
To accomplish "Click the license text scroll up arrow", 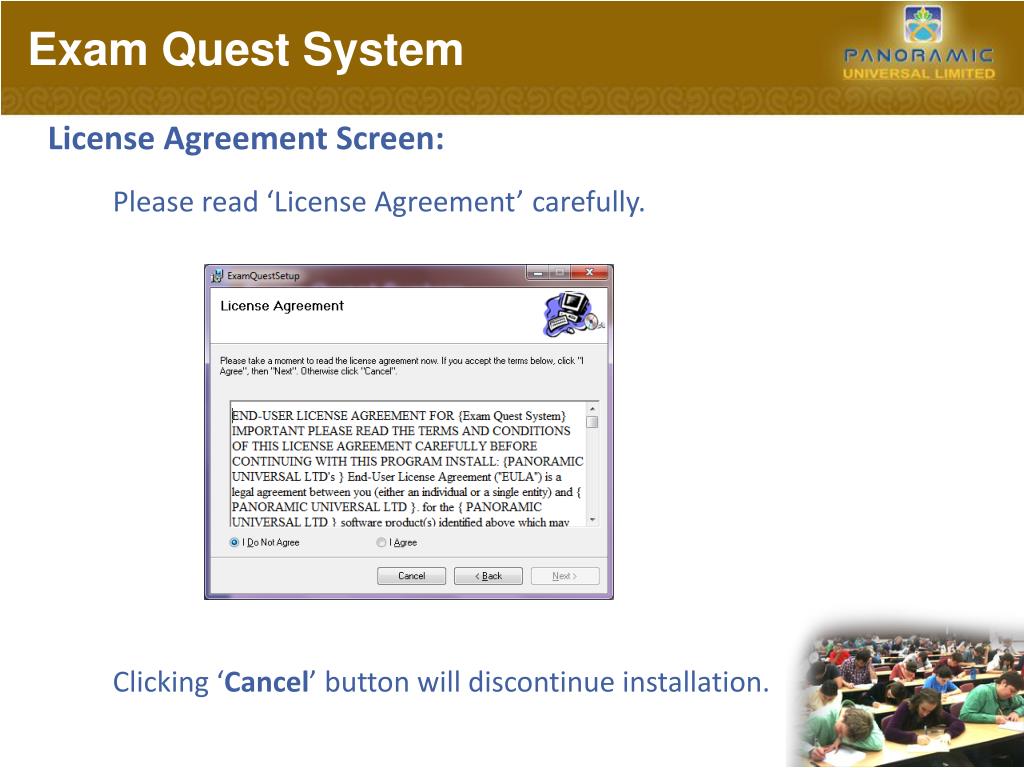I will pyautogui.click(x=592, y=408).
